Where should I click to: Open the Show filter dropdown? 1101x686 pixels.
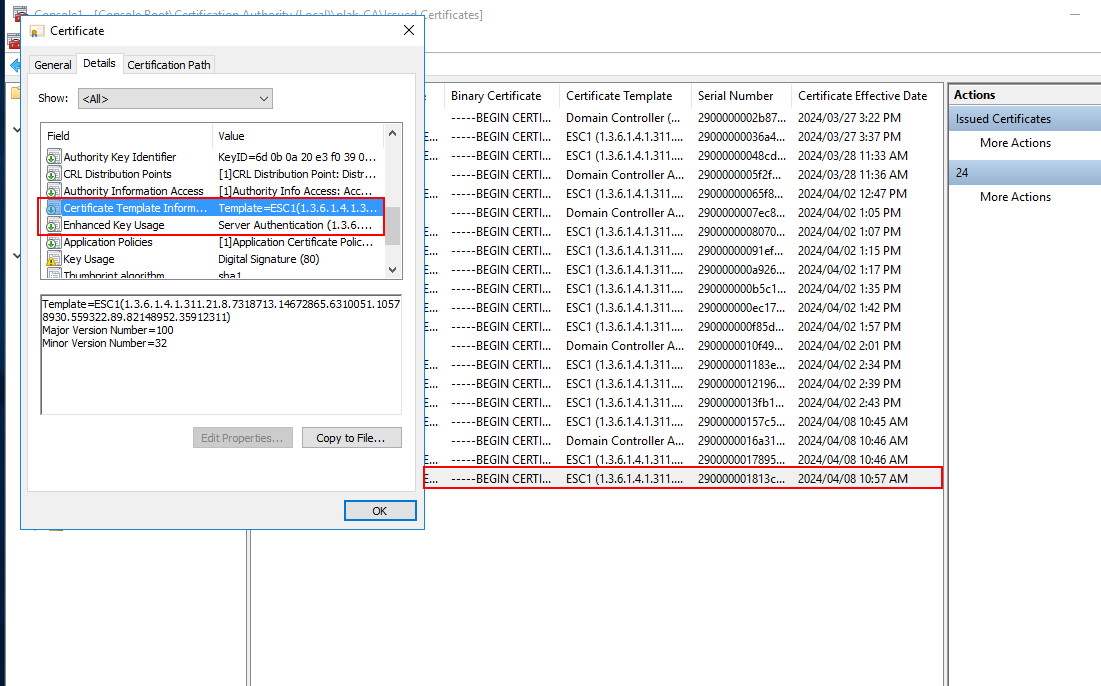(175, 98)
